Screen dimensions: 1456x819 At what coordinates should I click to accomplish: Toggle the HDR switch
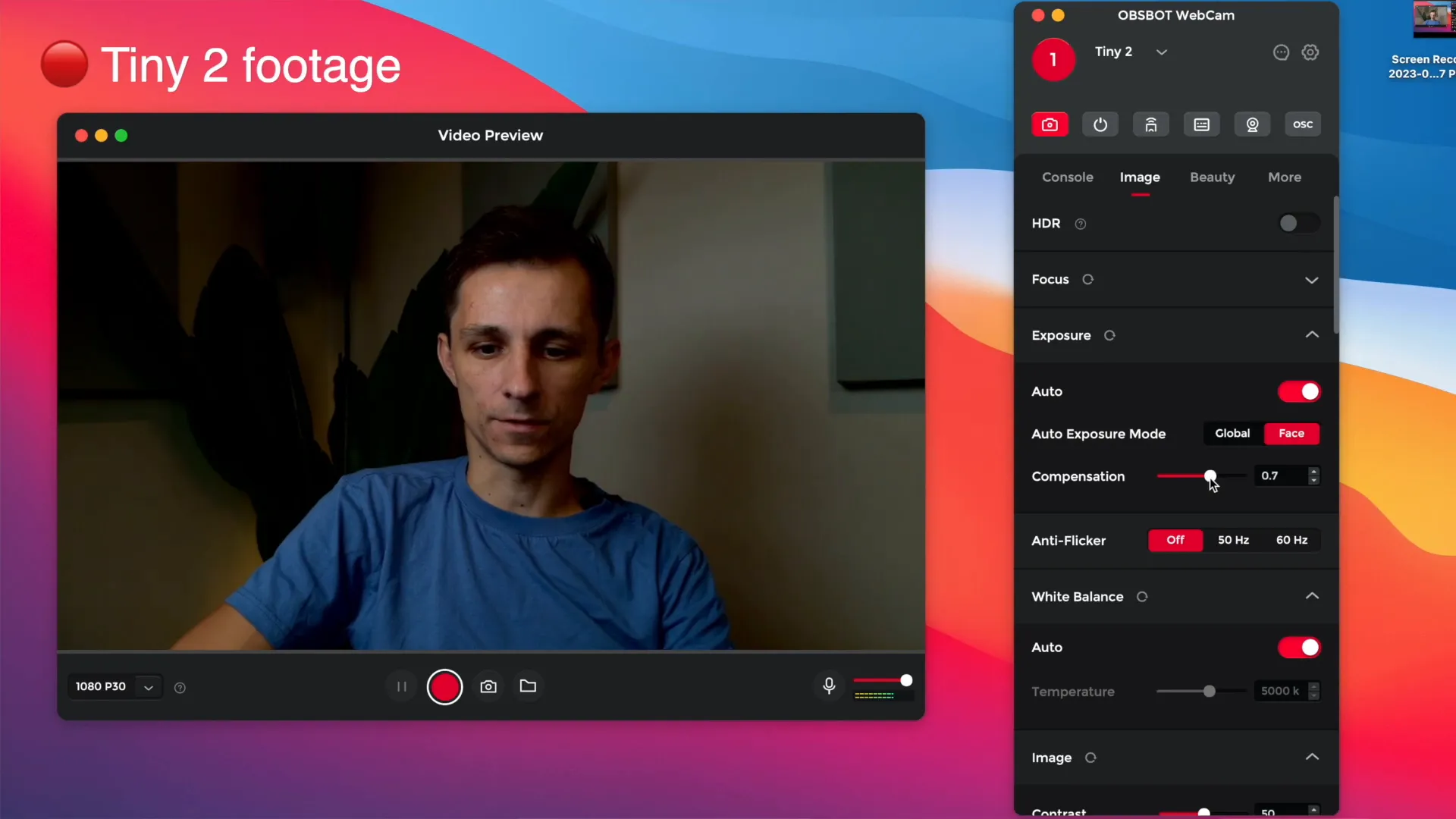tap(1298, 223)
